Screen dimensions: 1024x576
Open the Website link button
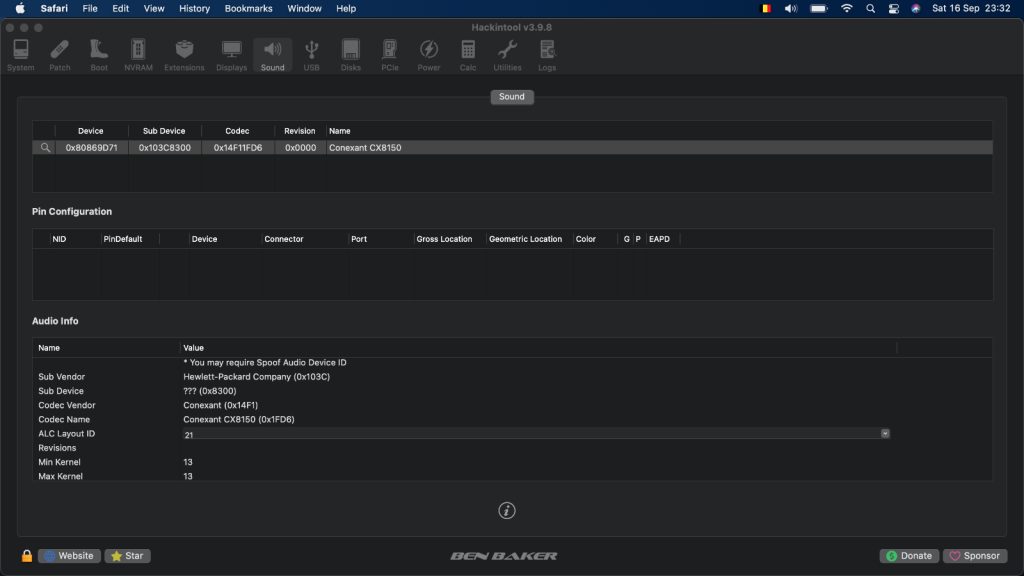(69, 556)
